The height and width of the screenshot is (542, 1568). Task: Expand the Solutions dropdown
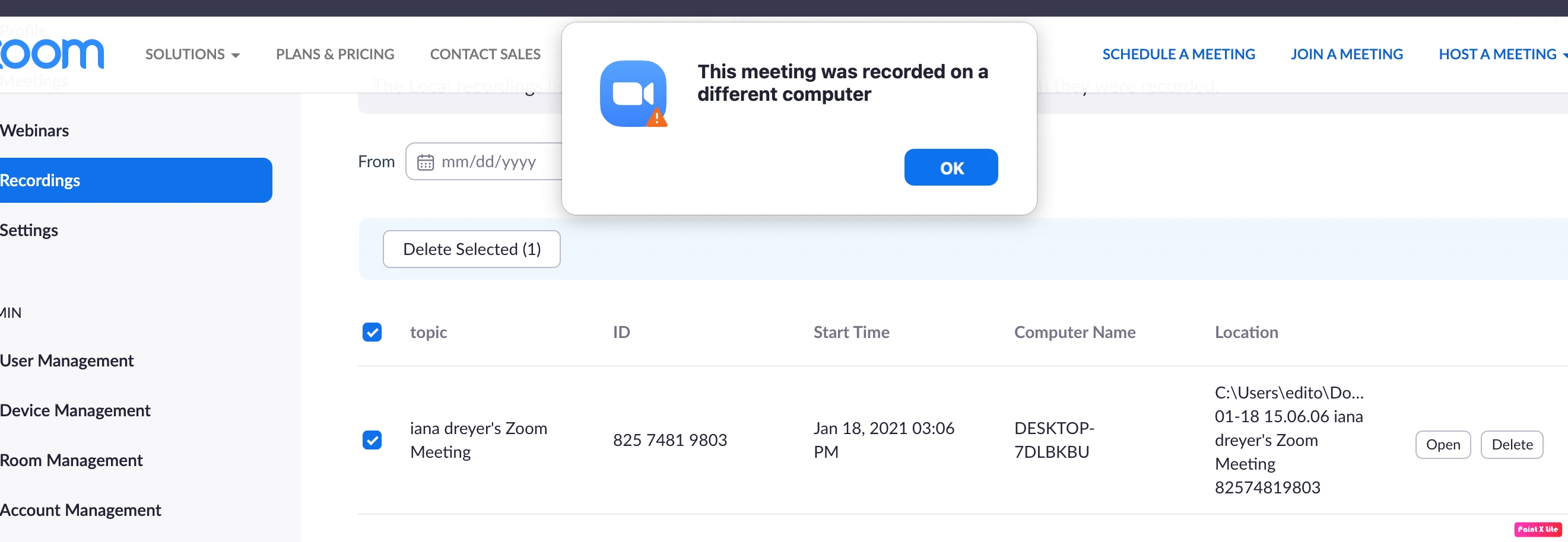(192, 54)
